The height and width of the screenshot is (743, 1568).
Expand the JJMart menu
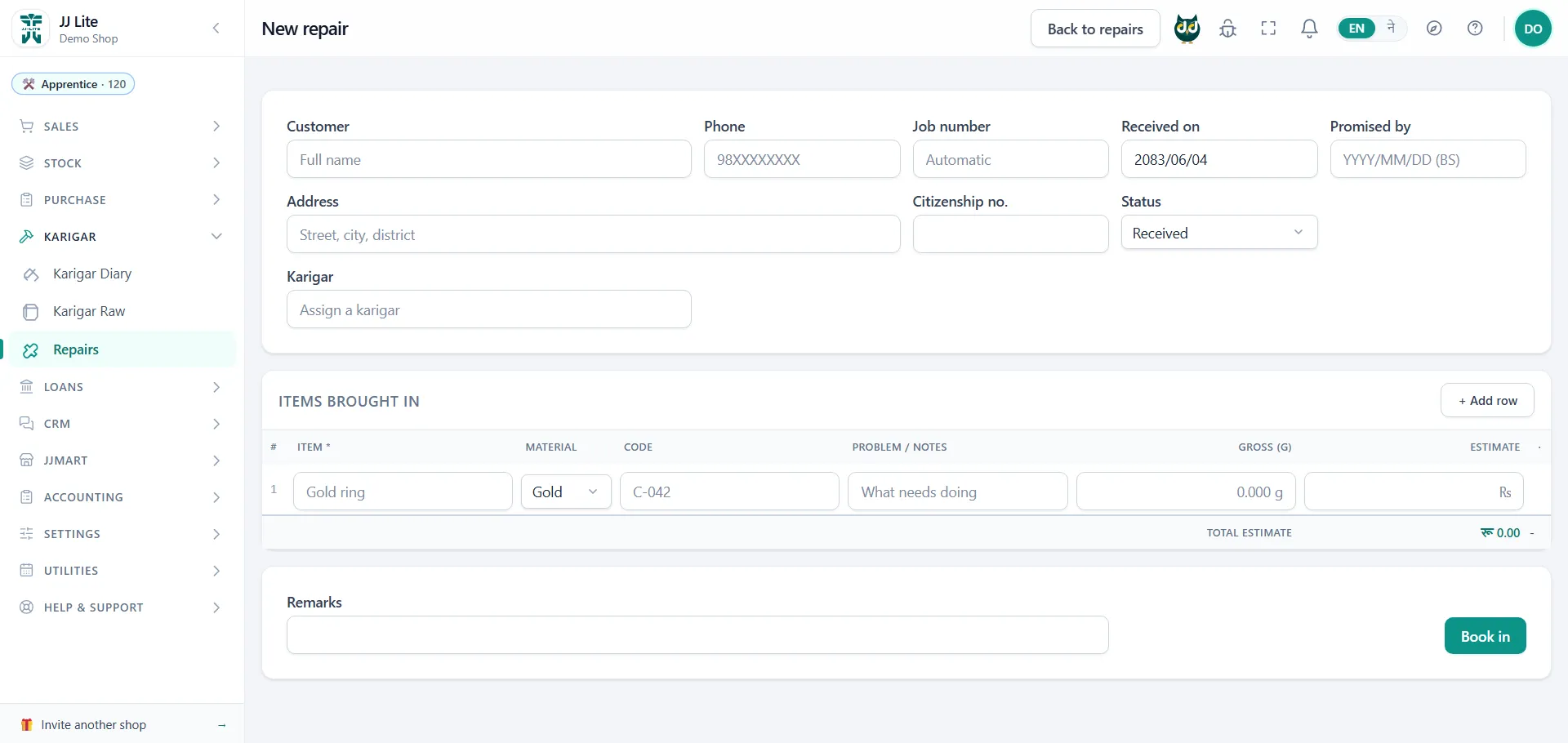pyautogui.click(x=121, y=460)
